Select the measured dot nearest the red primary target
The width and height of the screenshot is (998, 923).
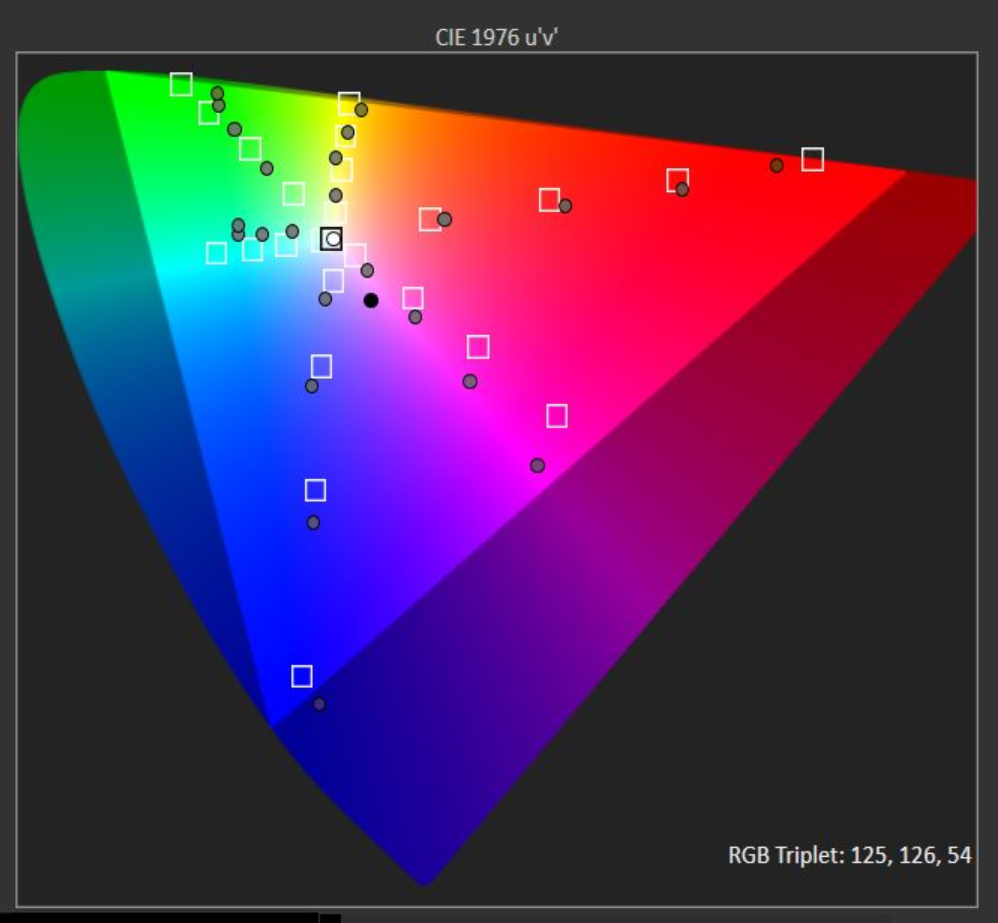tap(776, 165)
